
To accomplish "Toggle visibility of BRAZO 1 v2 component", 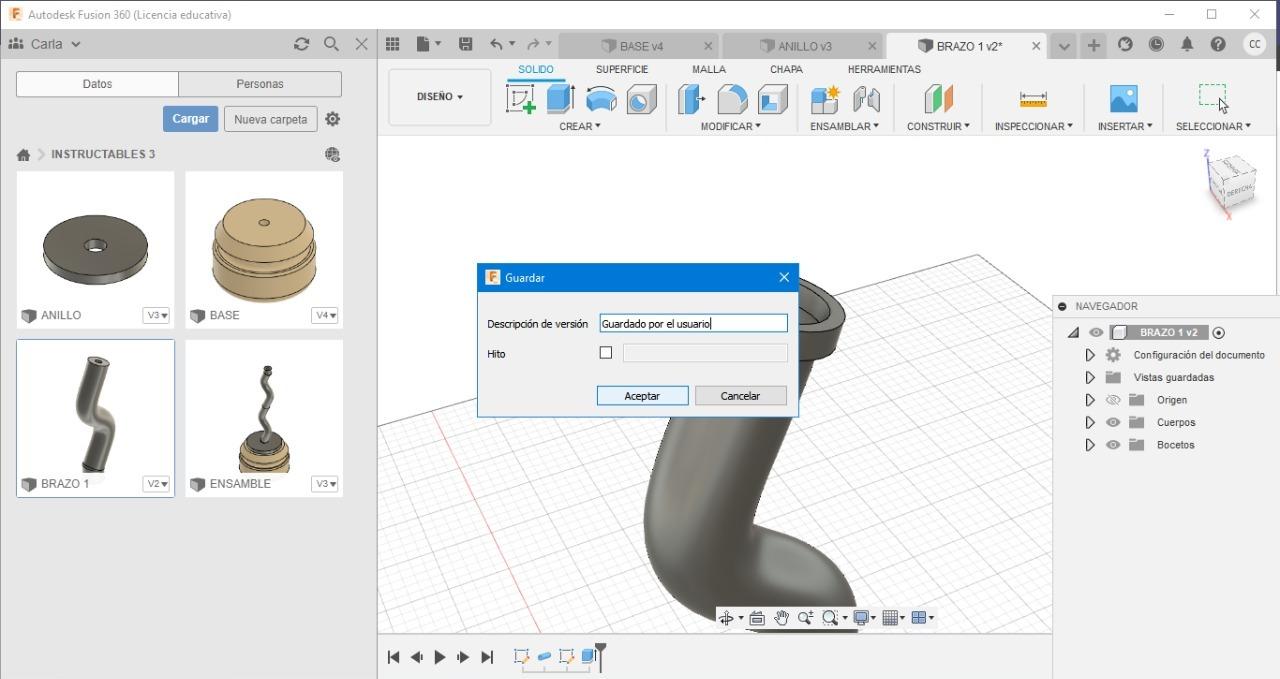I will pos(1096,332).
